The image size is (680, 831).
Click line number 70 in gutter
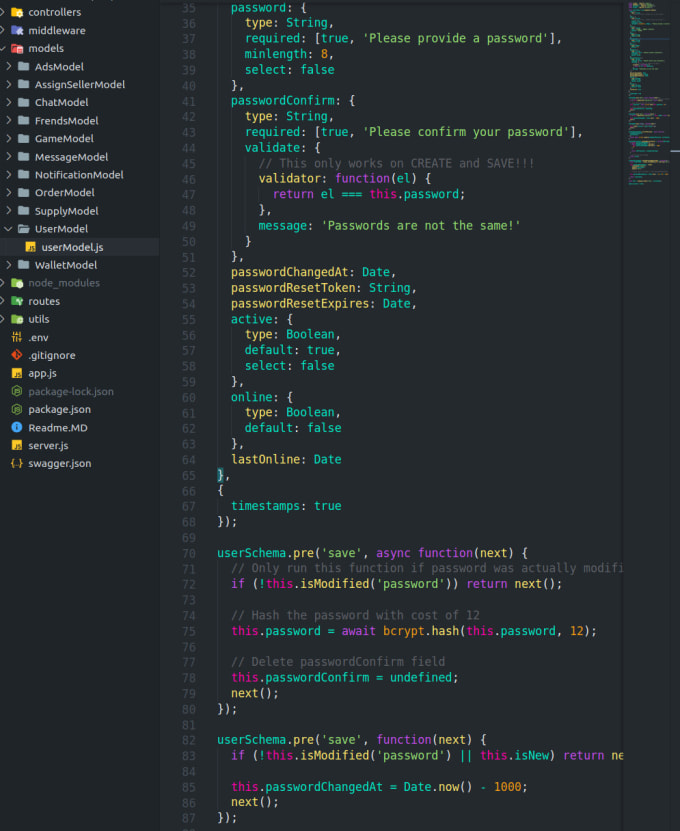tap(189, 553)
